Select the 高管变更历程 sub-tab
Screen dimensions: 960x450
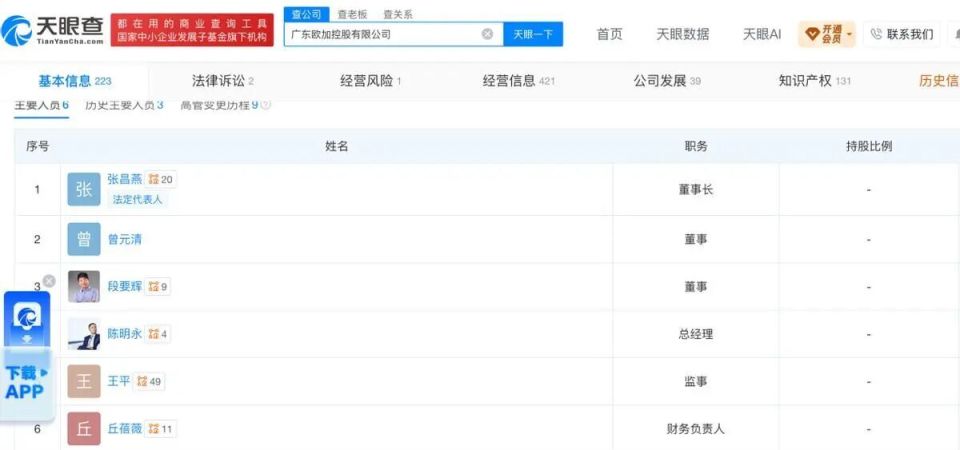coord(219,105)
